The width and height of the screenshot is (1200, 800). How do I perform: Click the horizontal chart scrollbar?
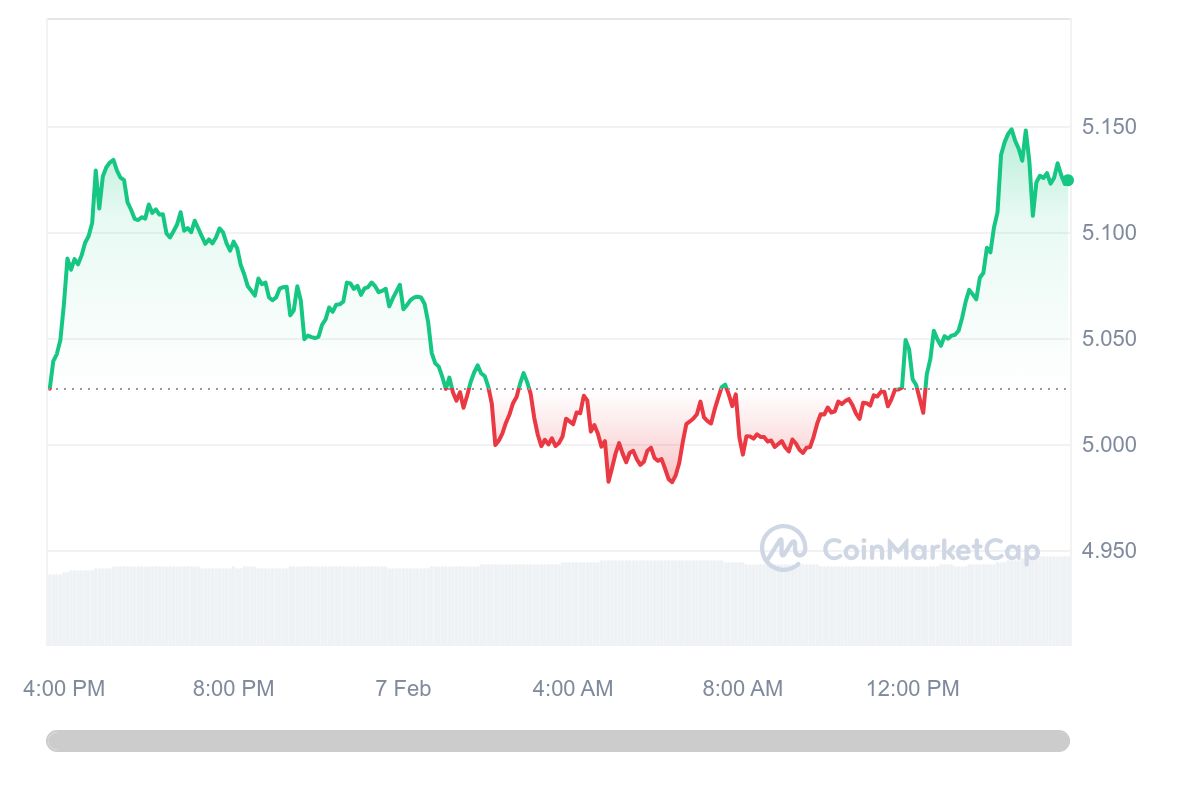coord(558,741)
